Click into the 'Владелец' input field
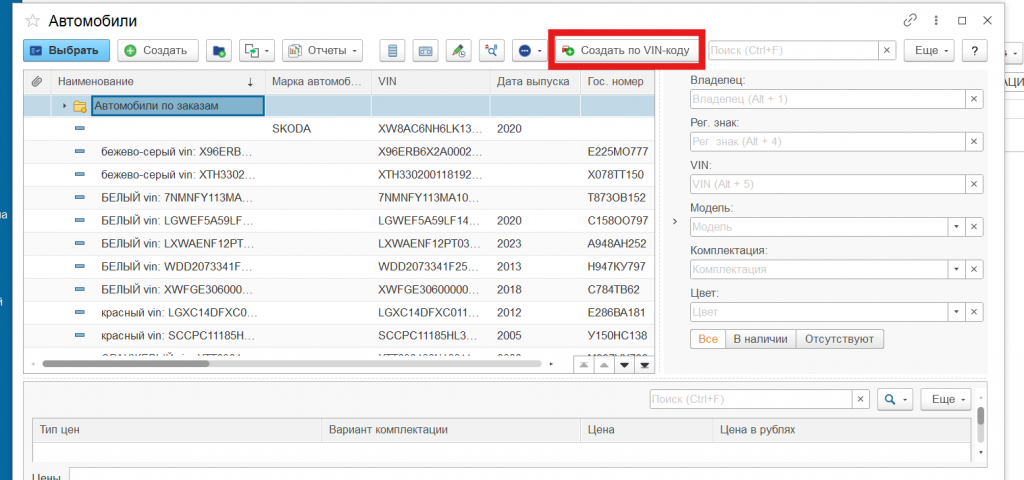 tap(827, 99)
